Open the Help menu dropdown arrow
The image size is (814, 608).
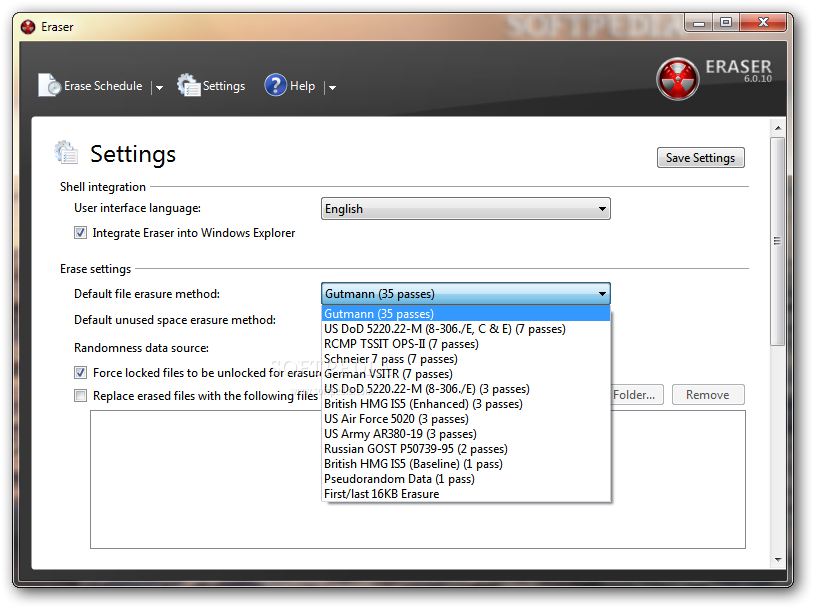click(332, 88)
